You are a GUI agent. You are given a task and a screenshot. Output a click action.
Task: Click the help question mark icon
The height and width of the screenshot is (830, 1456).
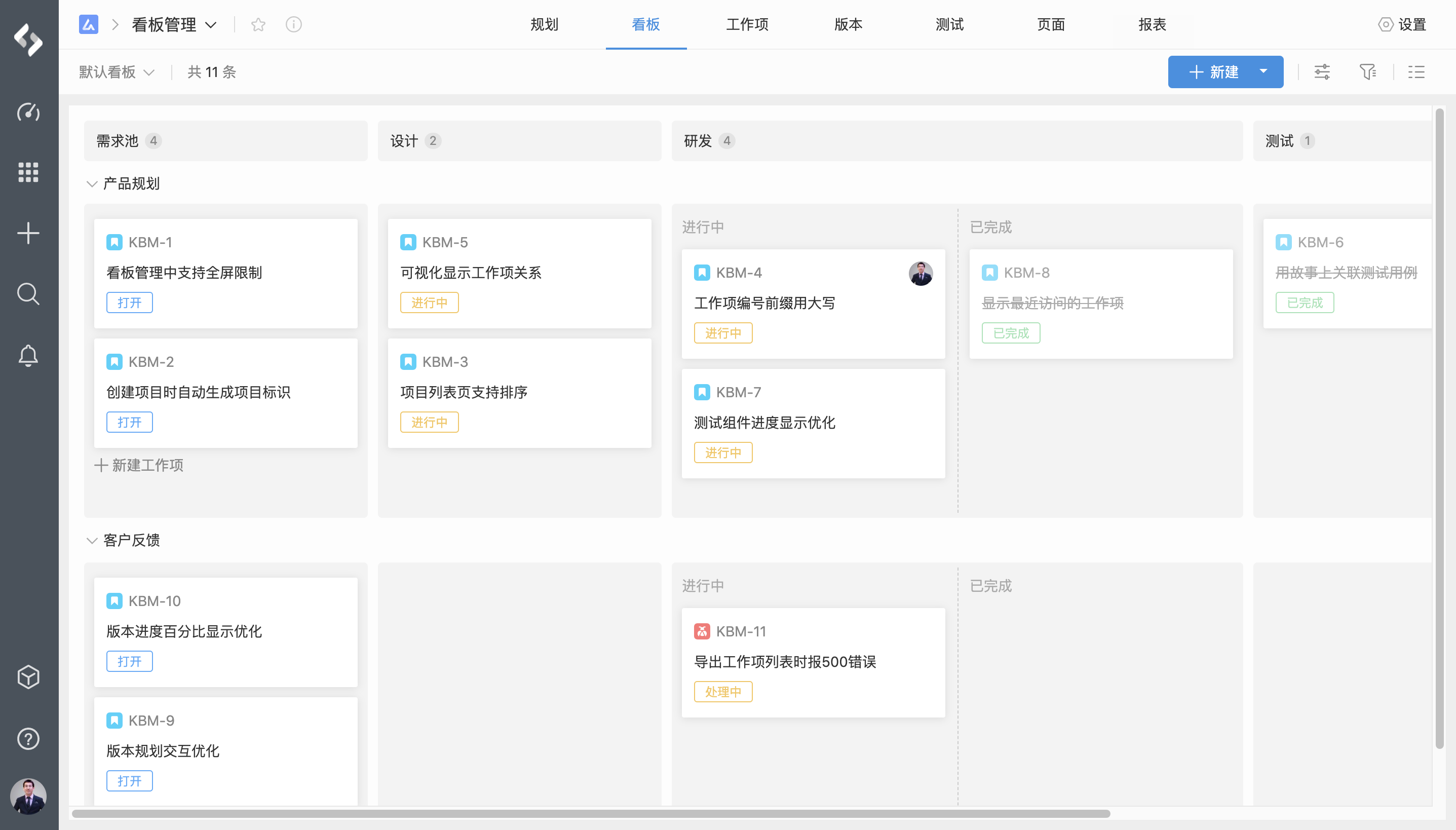pos(28,739)
